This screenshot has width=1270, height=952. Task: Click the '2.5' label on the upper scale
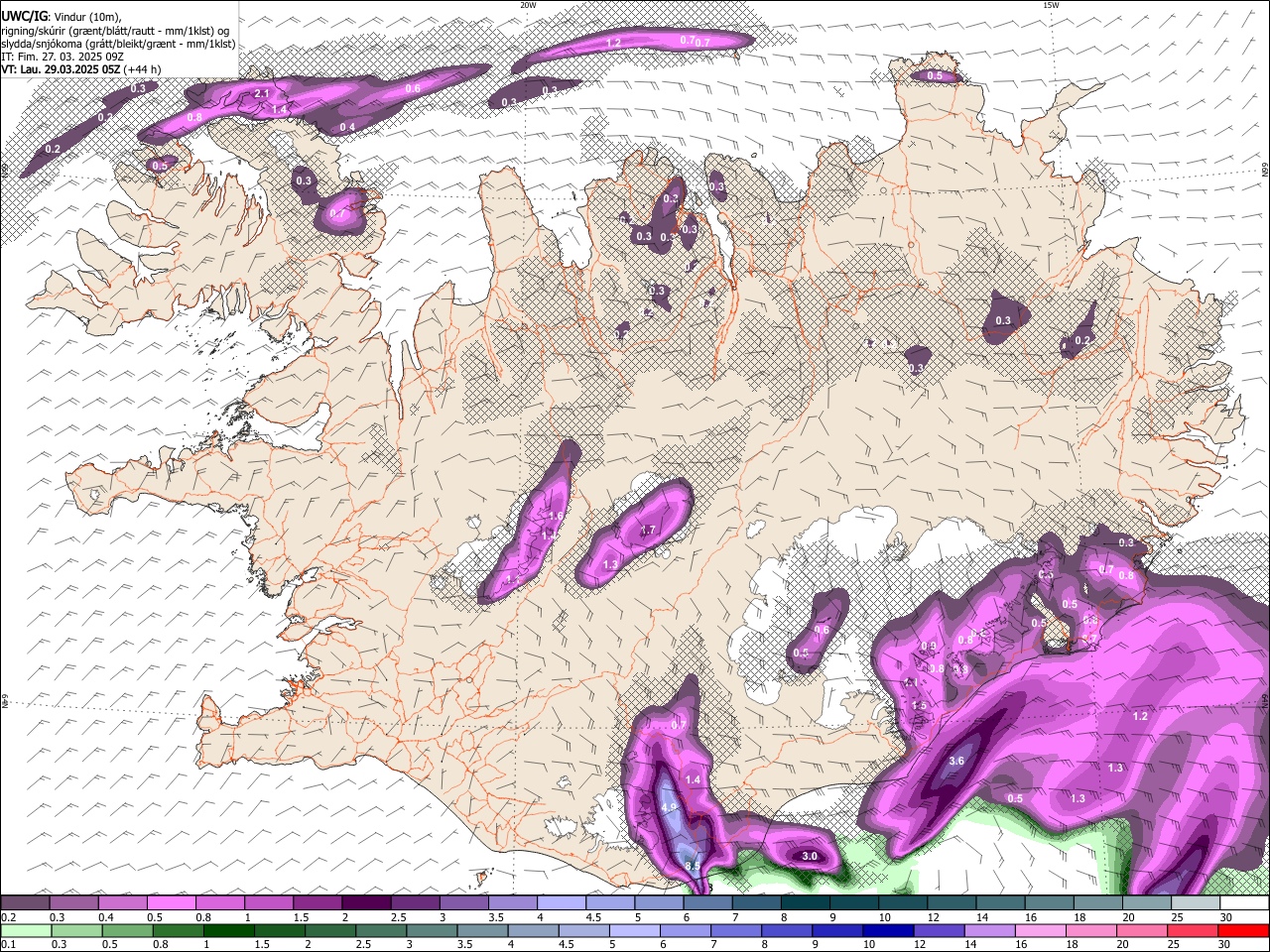398,917
